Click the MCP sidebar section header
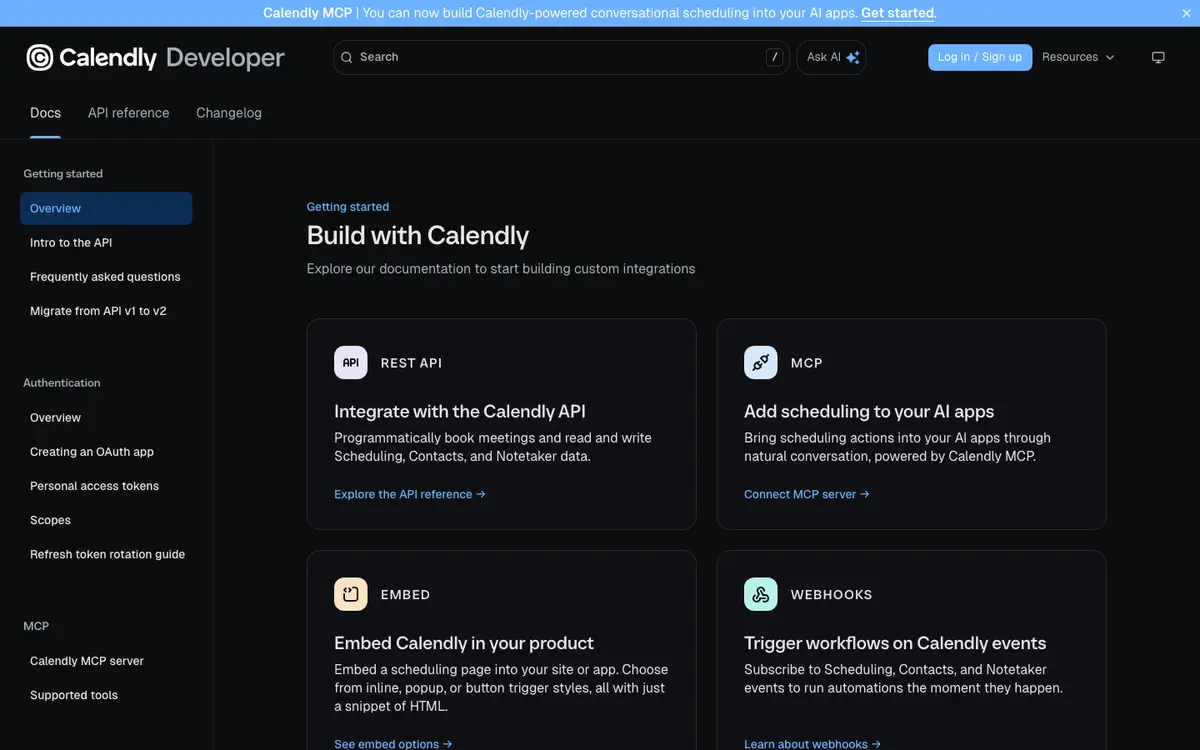The width and height of the screenshot is (1200, 750). point(36,626)
